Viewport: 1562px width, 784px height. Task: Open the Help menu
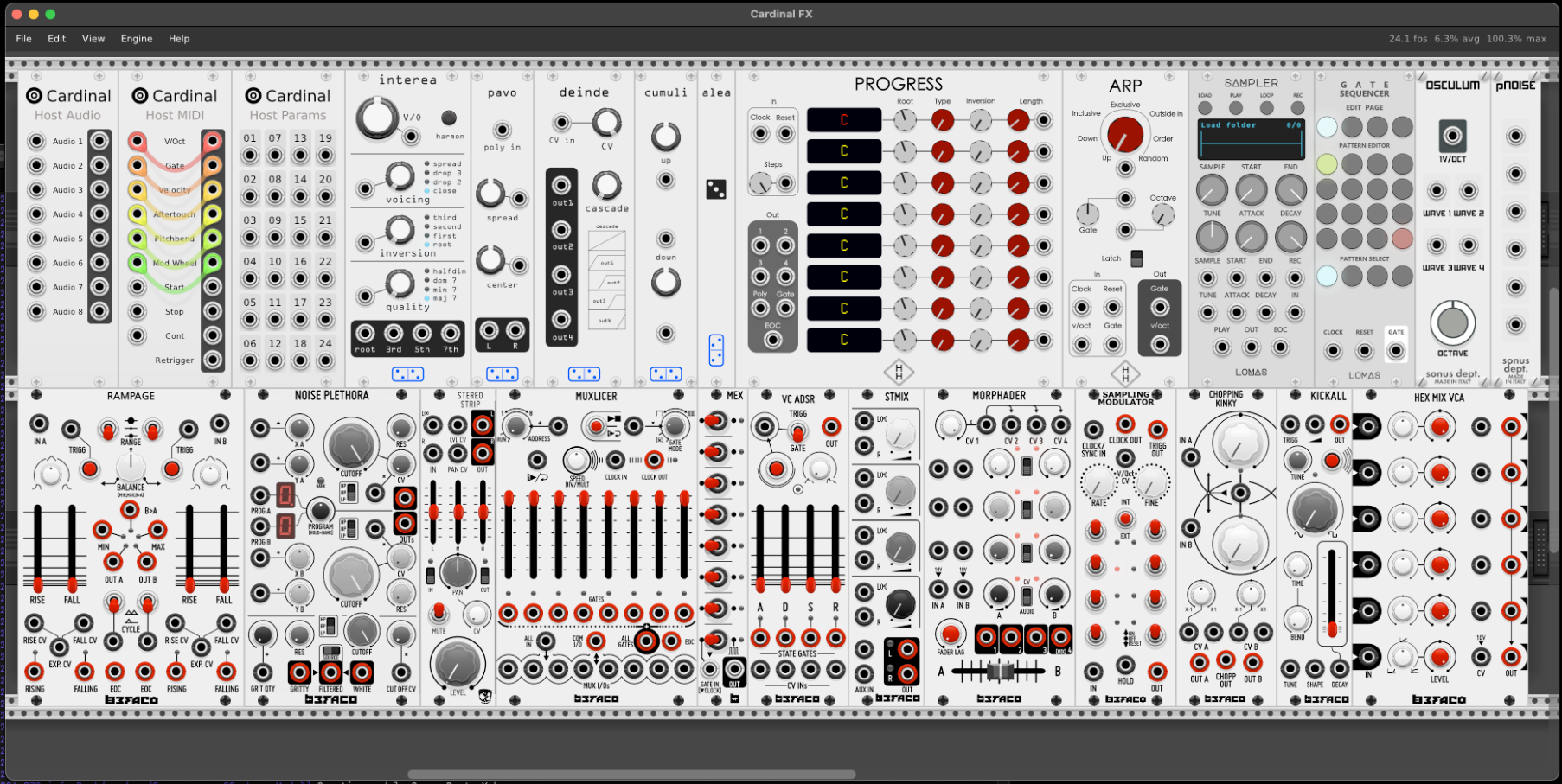(179, 39)
